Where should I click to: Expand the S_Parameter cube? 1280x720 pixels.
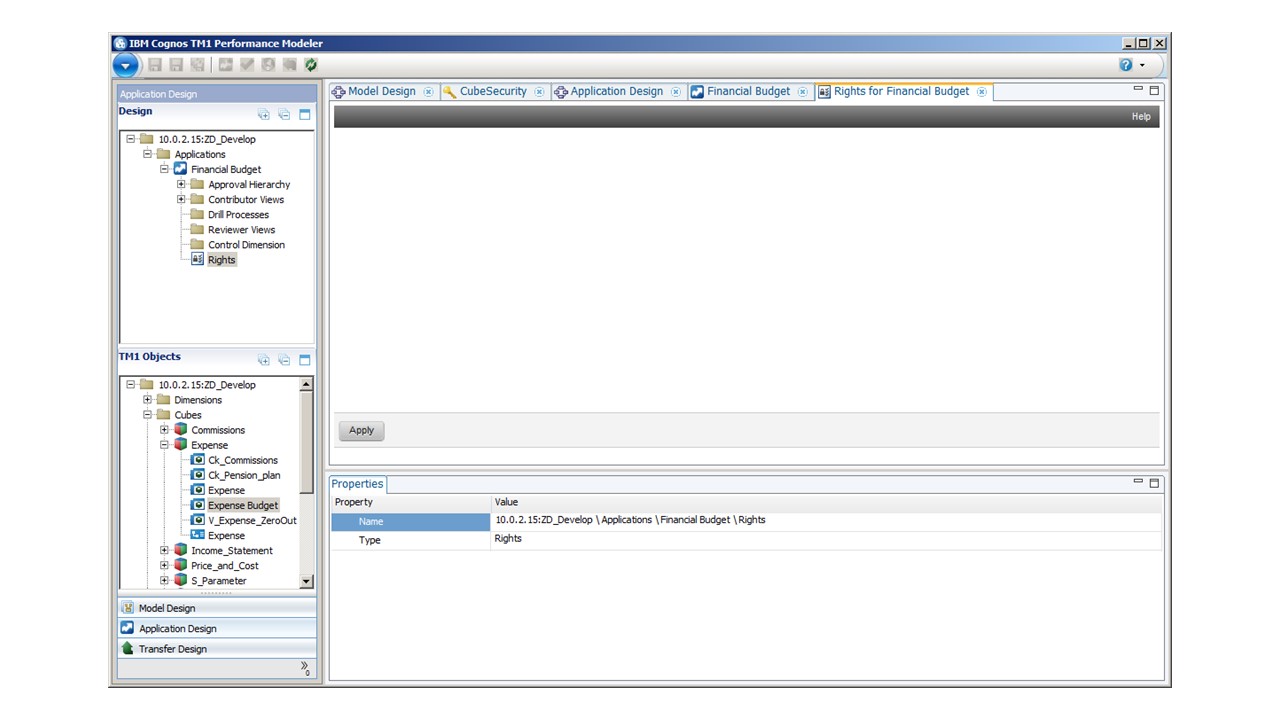(165, 580)
